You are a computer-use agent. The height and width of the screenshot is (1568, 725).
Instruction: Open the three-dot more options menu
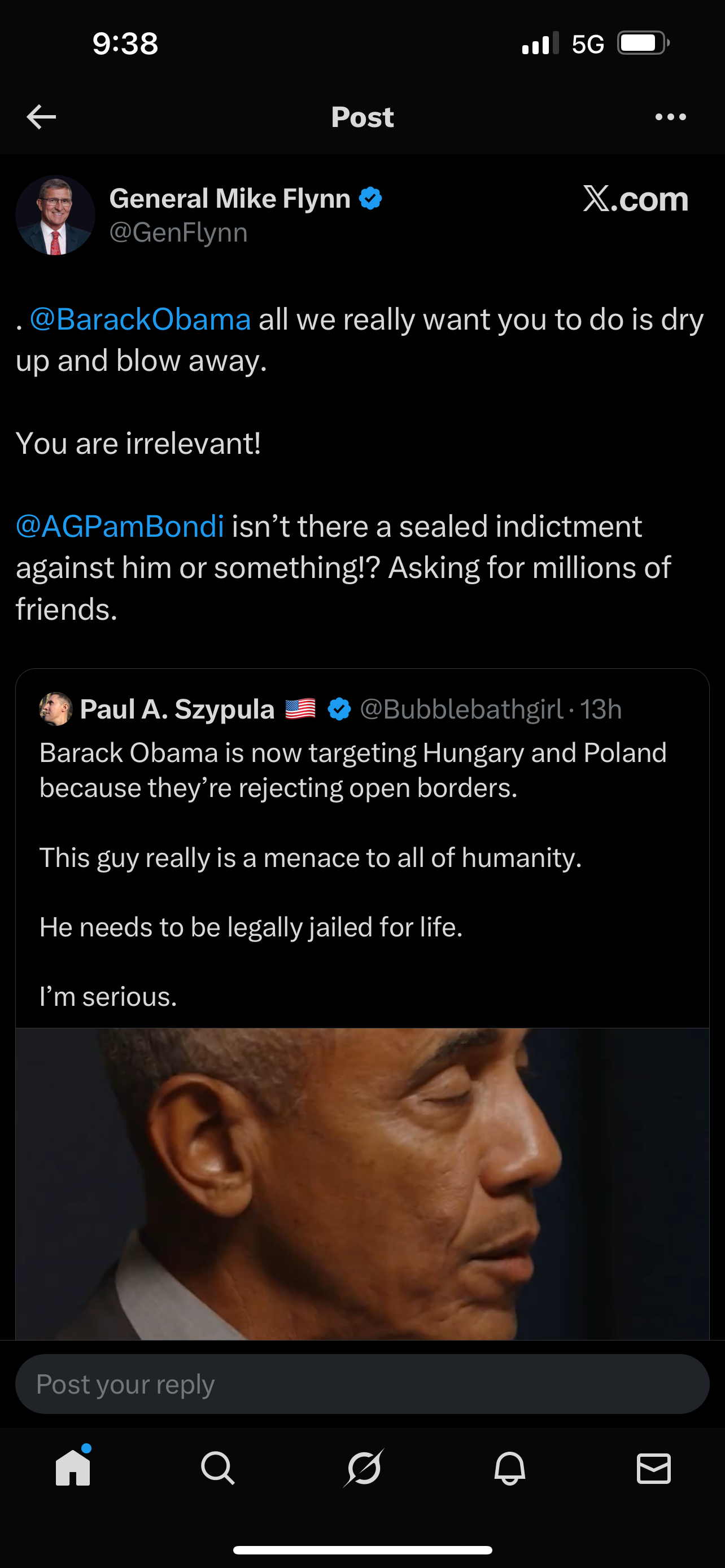[x=670, y=117]
